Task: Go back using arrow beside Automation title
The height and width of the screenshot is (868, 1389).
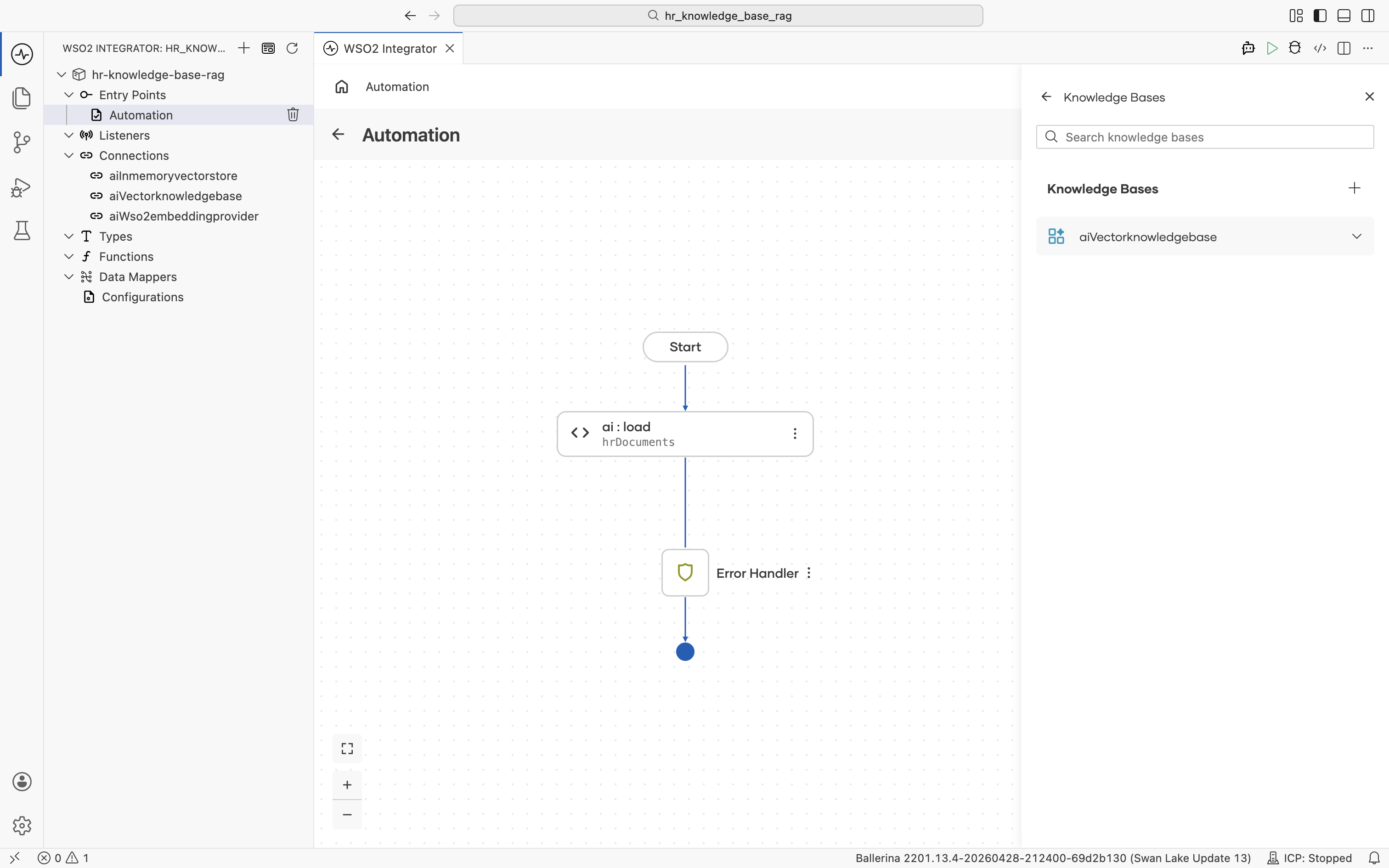Action: tap(338, 134)
